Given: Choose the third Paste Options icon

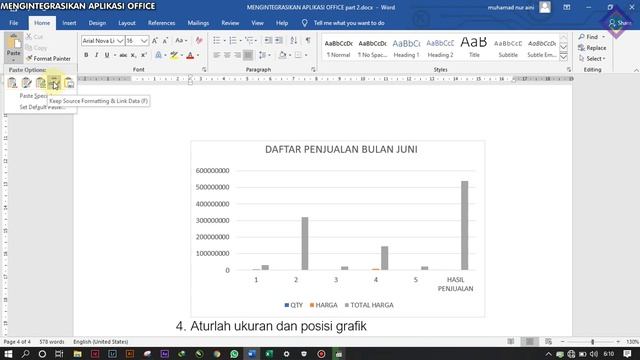Looking at the screenshot, I should [x=40, y=83].
